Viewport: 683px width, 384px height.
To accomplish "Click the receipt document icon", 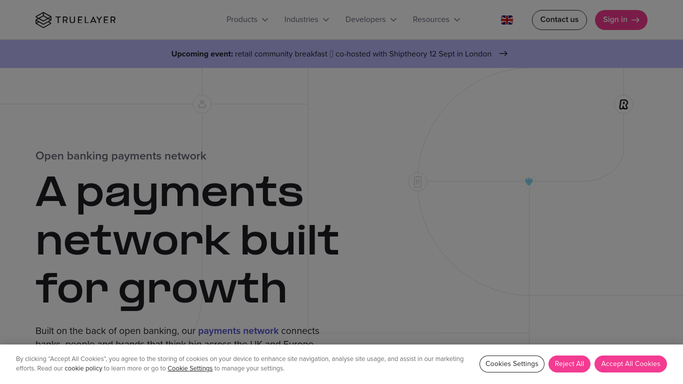I will point(417,182).
